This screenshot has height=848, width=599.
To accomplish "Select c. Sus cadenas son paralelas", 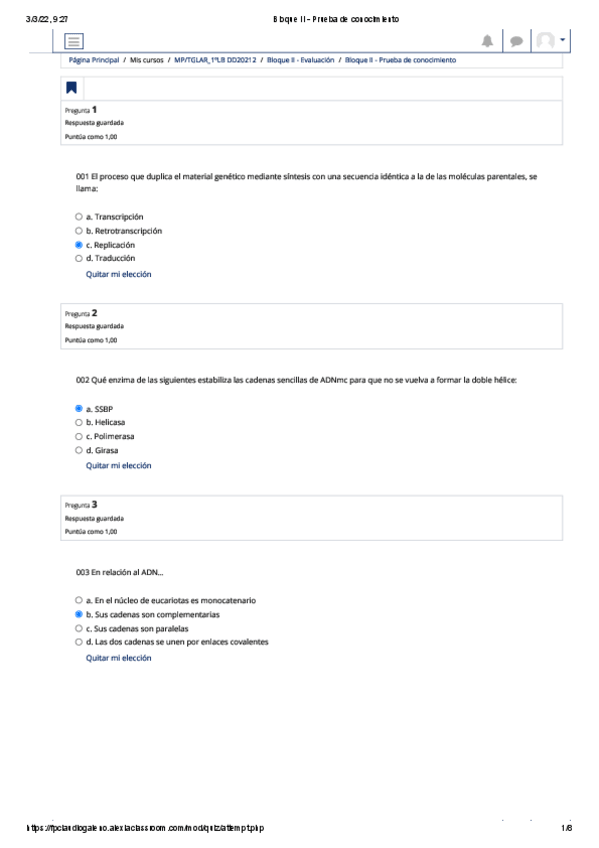I will [79, 628].
